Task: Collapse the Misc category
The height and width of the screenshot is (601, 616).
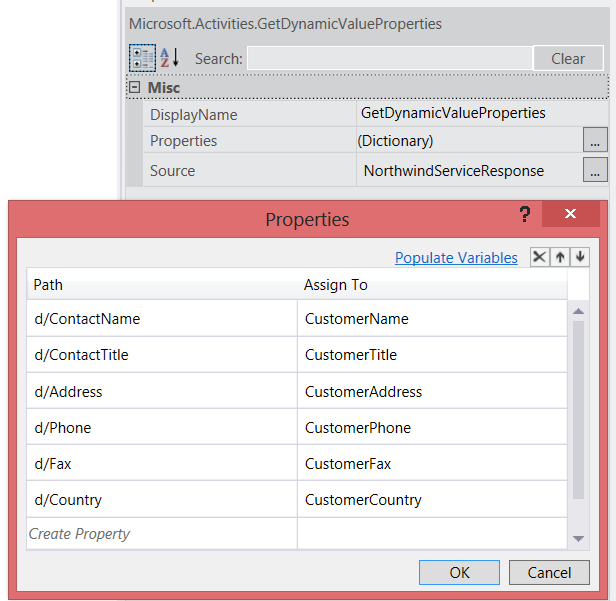Action: (x=134, y=87)
